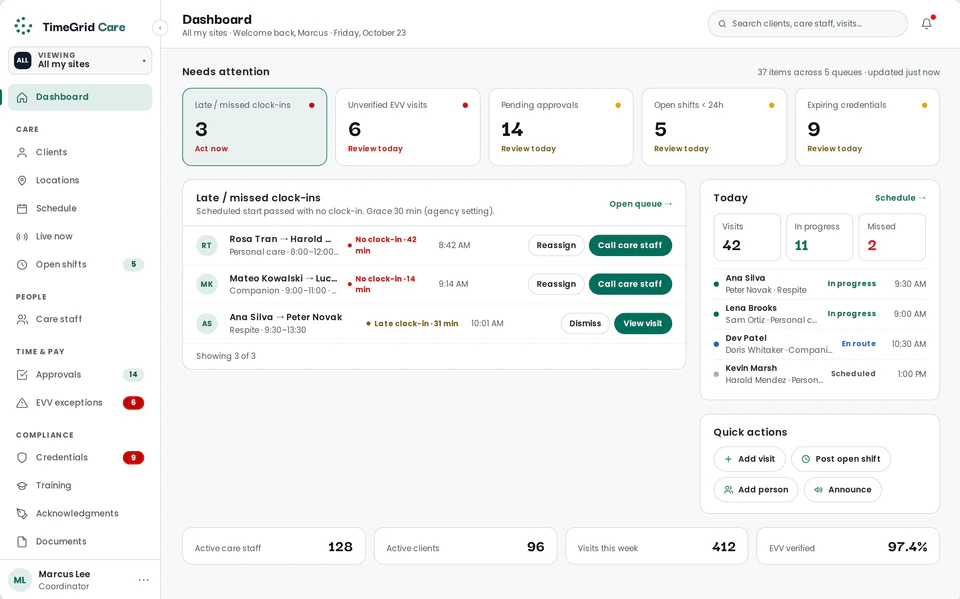Click the Locations pin icon

click(22, 180)
